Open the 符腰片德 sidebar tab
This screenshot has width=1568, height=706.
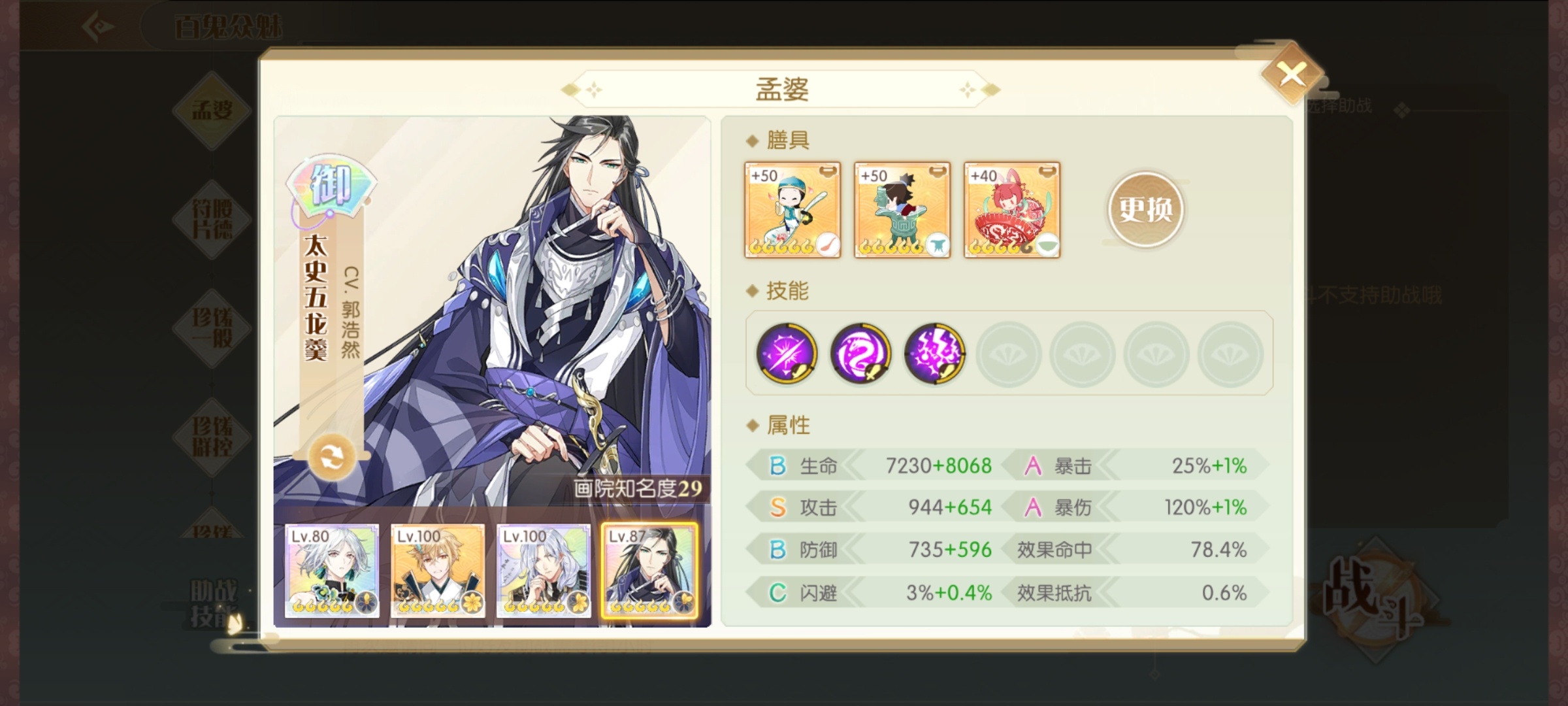click(x=212, y=219)
